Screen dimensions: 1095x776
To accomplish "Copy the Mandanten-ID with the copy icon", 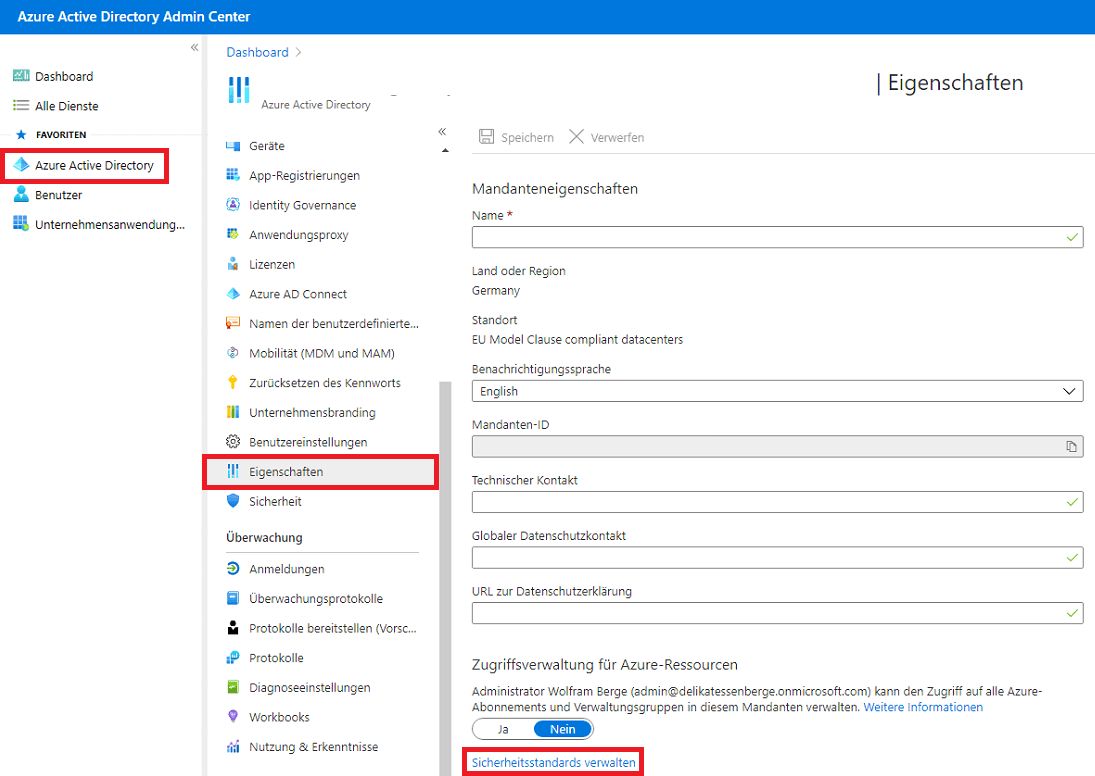I will pos(1071,446).
